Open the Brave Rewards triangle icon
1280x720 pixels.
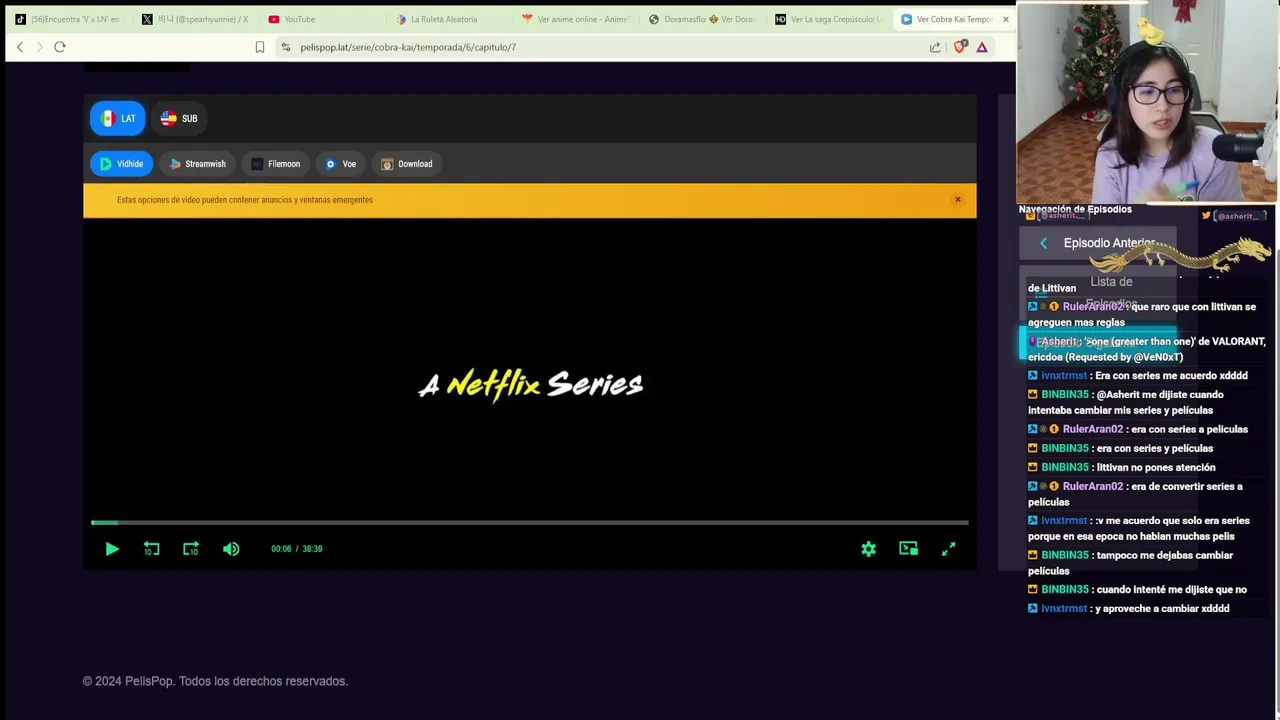pyautogui.click(x=982, y=47)
